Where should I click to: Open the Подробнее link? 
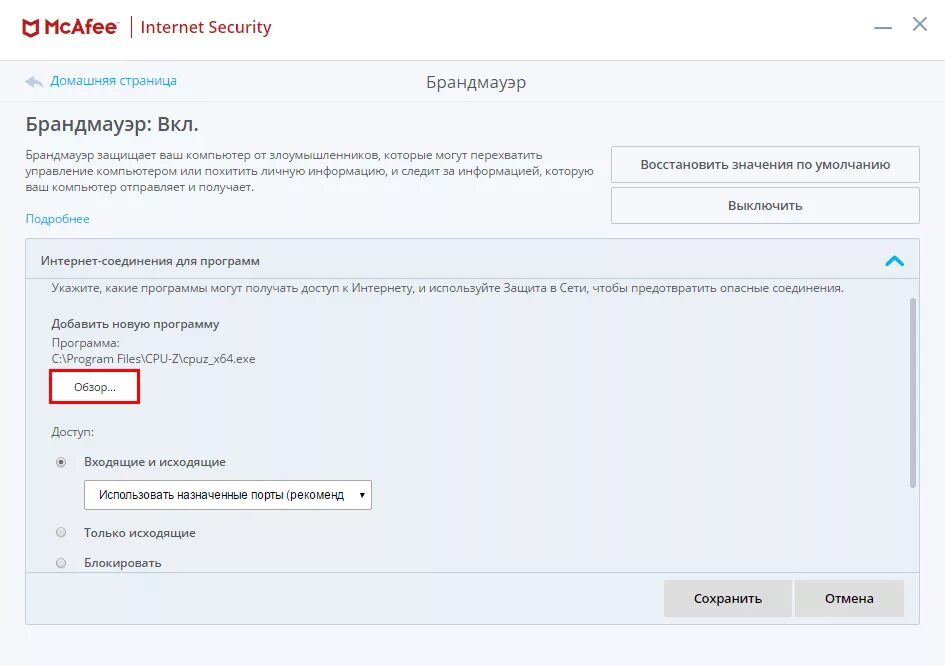coord(57,219)
